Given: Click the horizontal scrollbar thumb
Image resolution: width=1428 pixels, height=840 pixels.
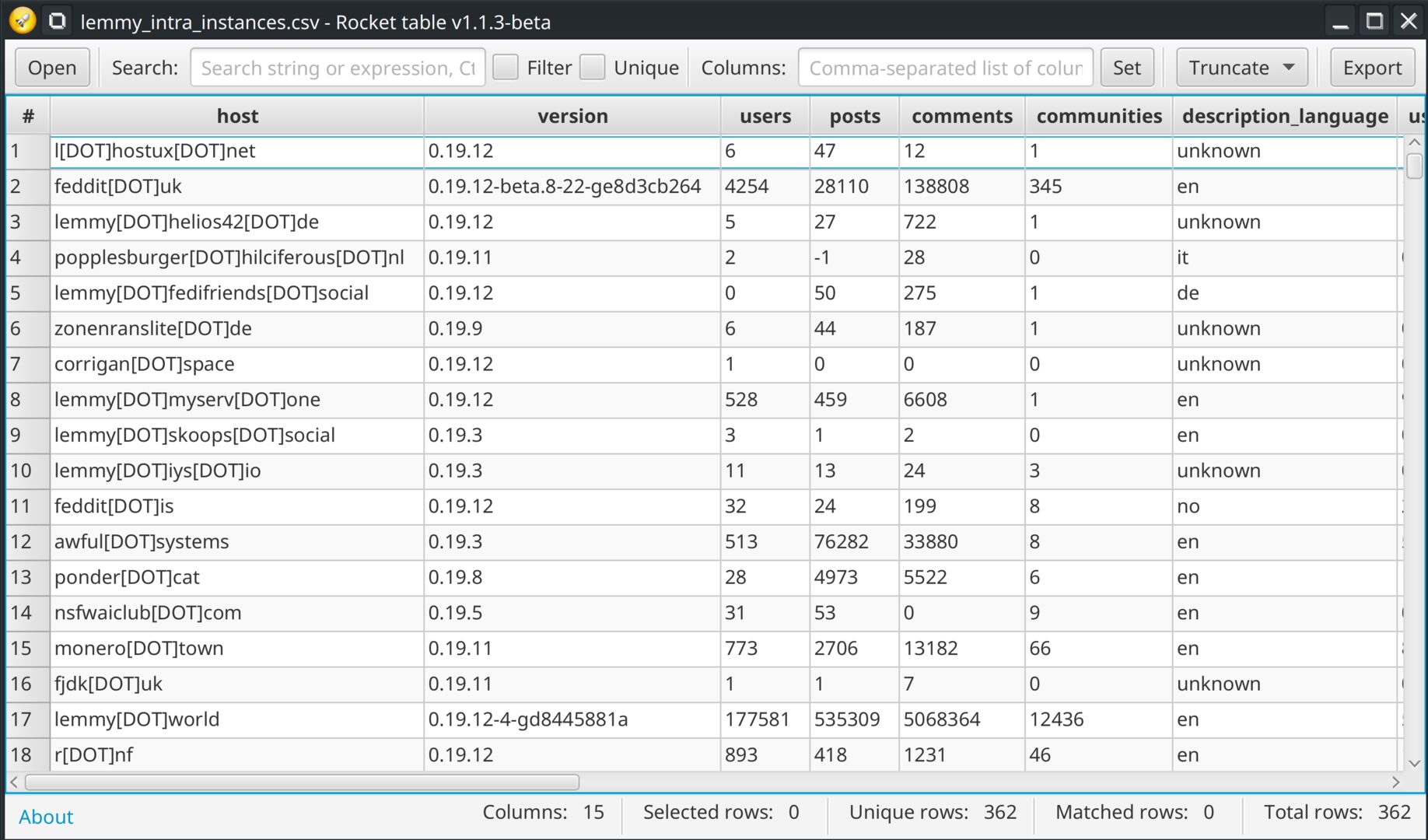Looking at the screenshot, I should click(303, 782).
